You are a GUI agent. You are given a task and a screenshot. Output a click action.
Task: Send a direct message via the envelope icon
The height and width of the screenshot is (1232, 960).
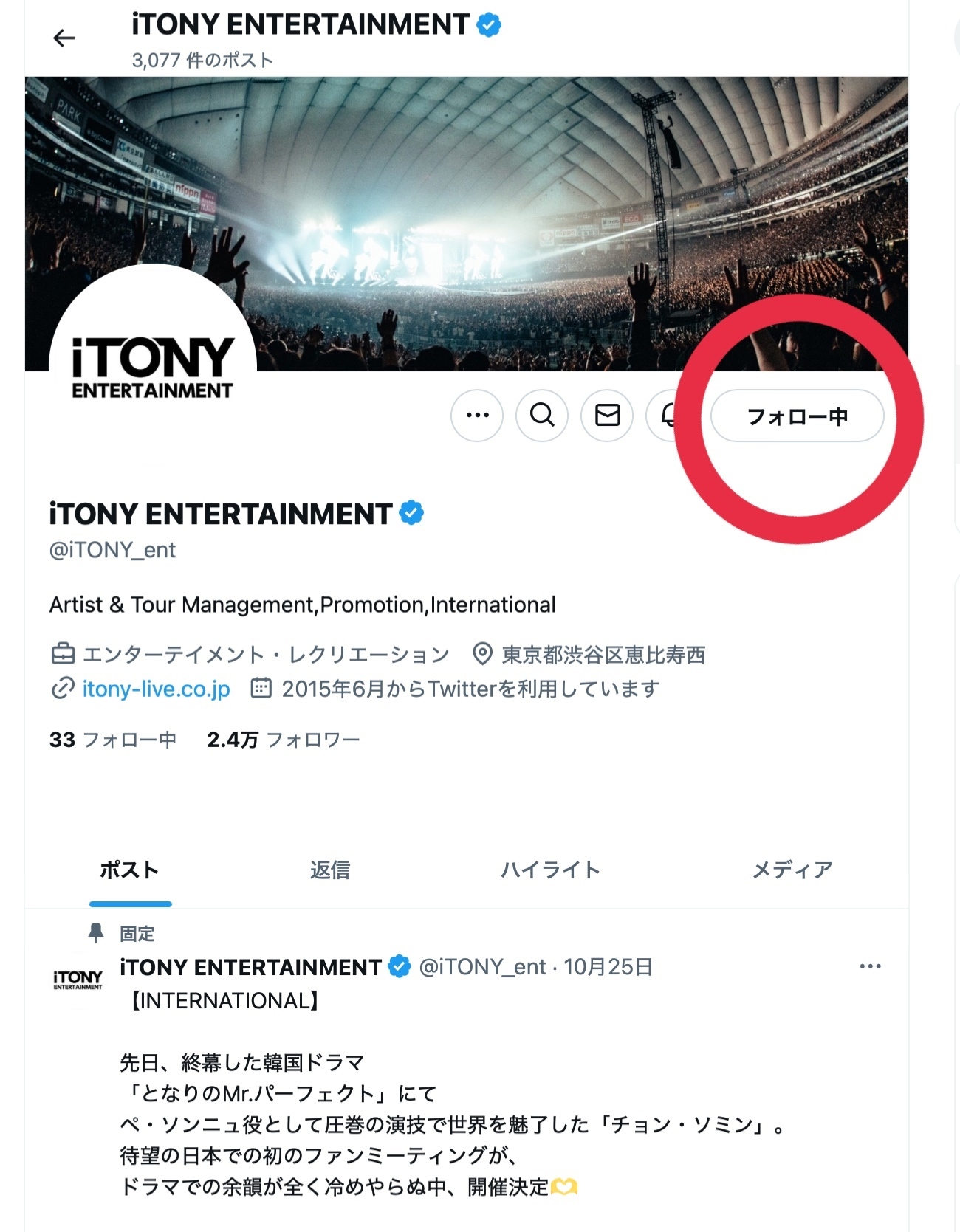pyautogui.click(x=606, y=416)
